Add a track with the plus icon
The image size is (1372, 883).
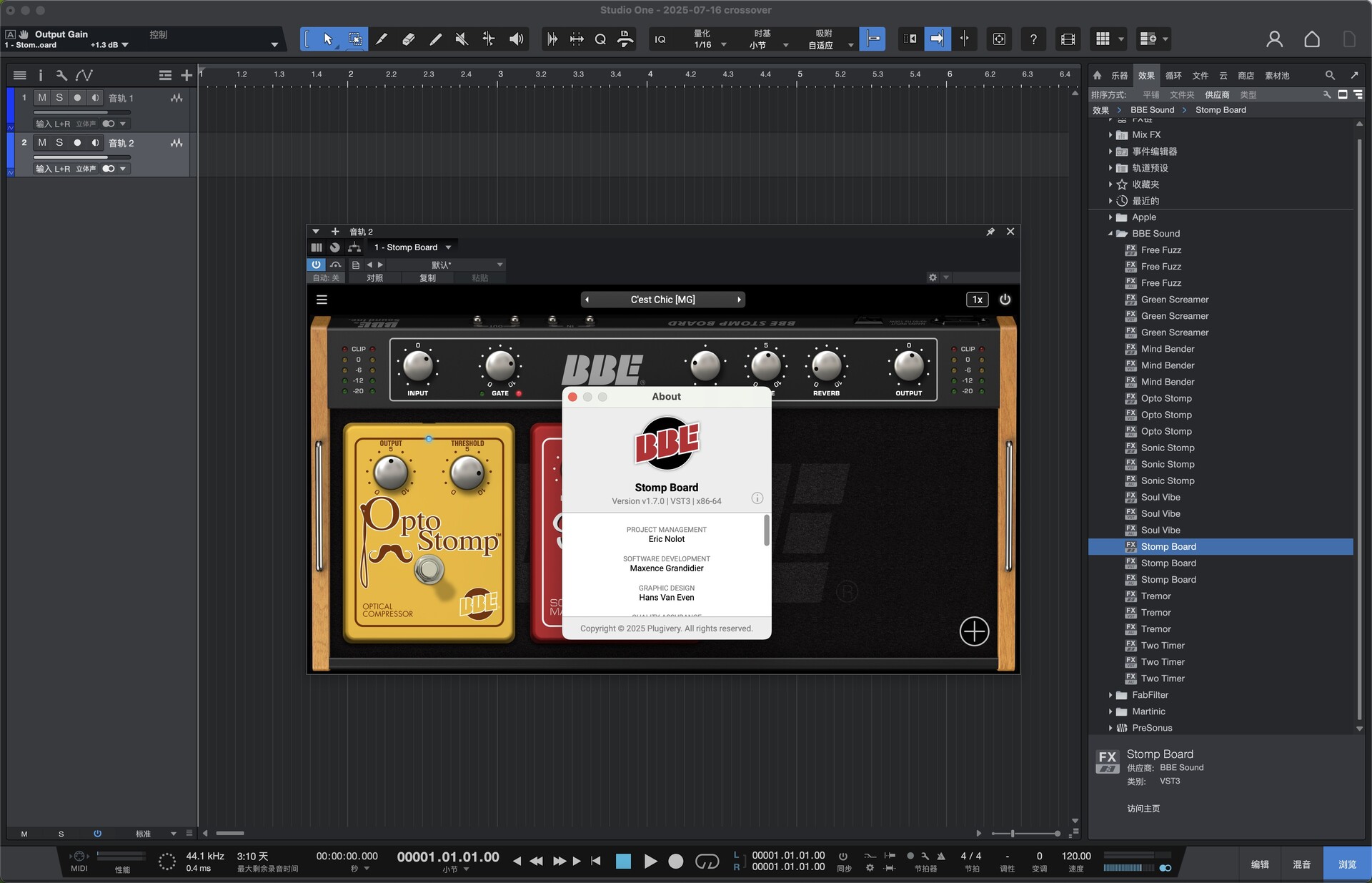(x=187, y=75)
